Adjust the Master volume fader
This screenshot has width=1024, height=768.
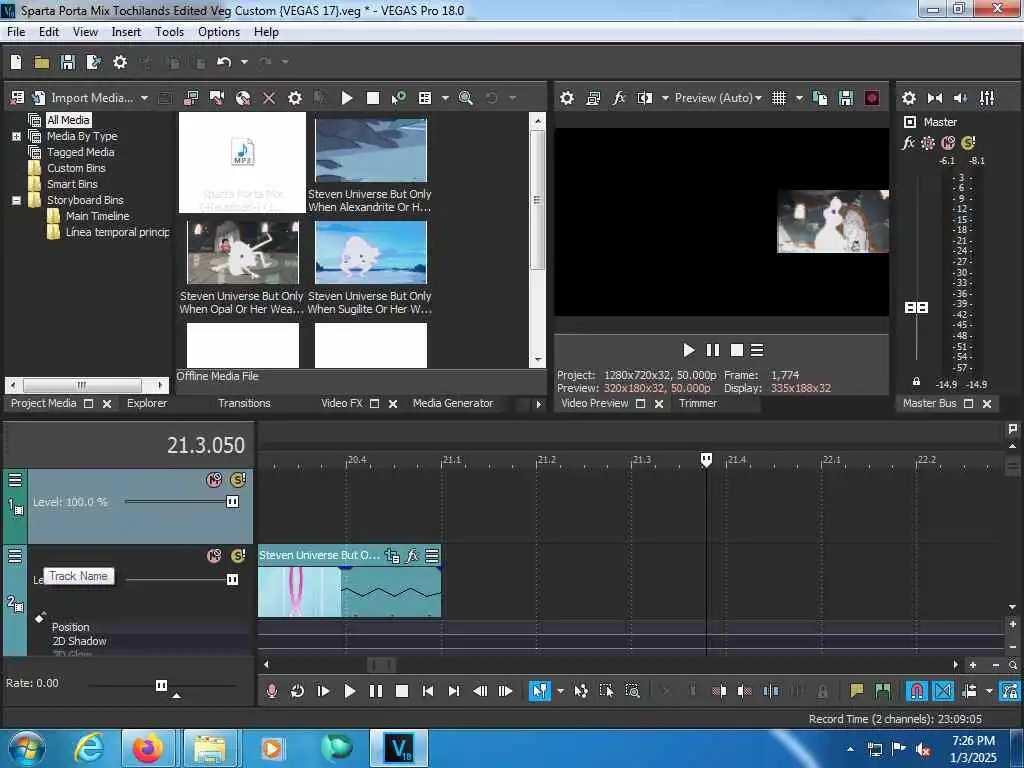(x=916, y=308)
